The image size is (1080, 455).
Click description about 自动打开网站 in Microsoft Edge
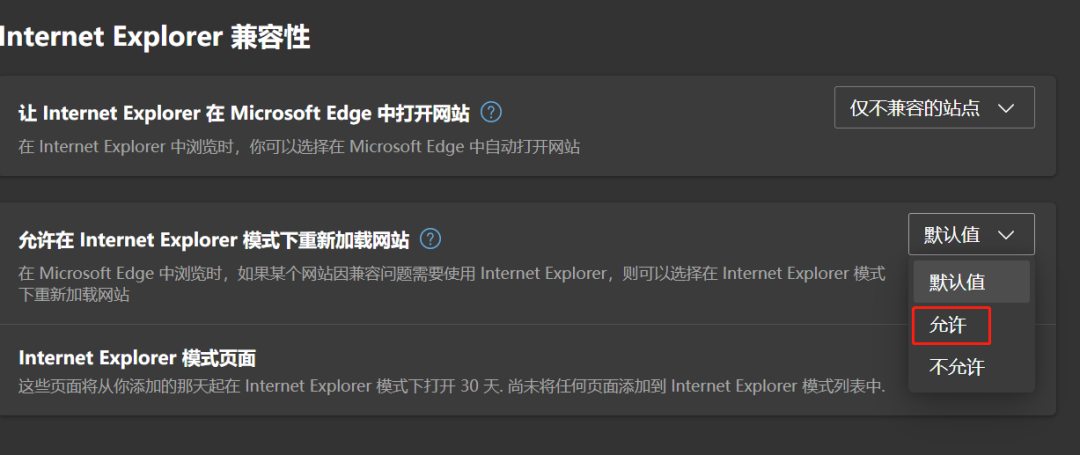(x=299, y=147)
